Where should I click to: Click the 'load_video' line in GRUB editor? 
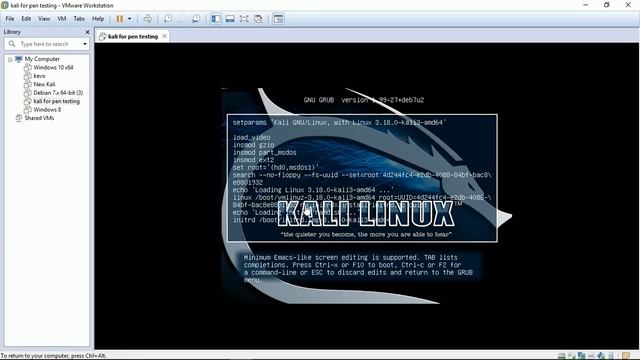point(251,138)
